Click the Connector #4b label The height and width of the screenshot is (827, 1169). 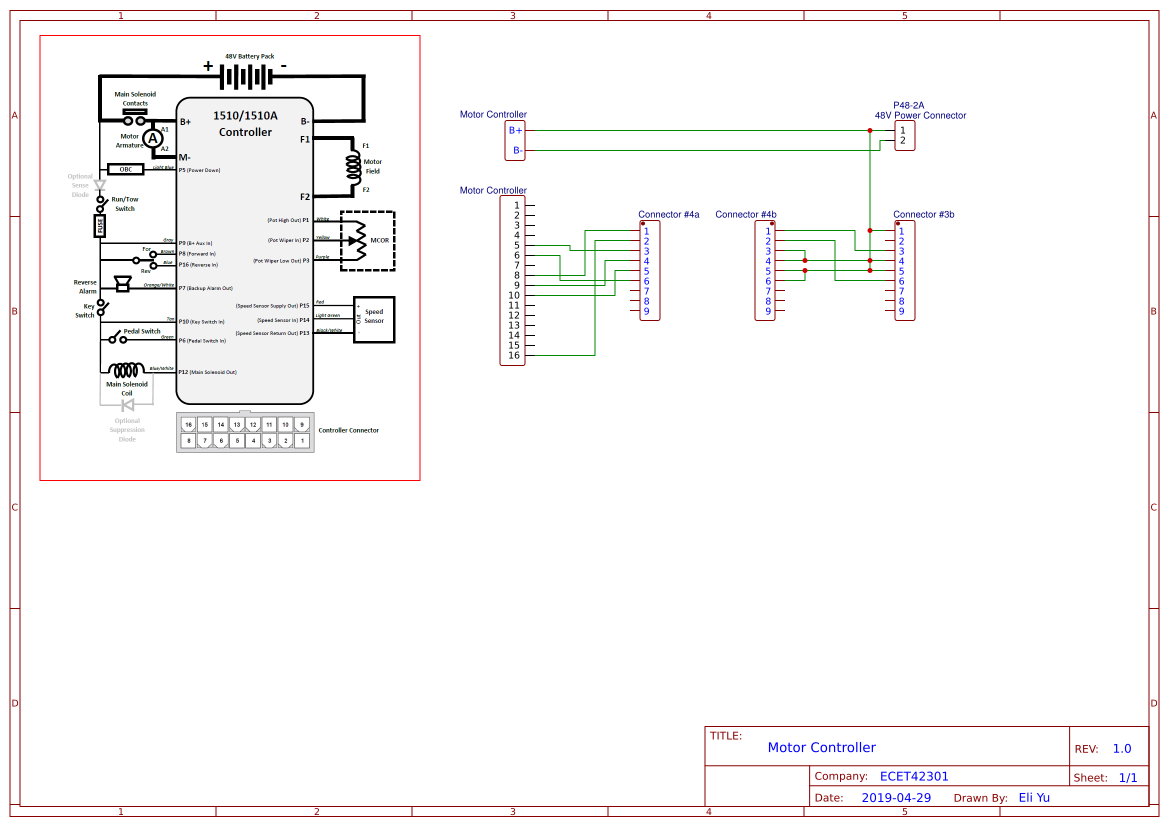[746, 215]
